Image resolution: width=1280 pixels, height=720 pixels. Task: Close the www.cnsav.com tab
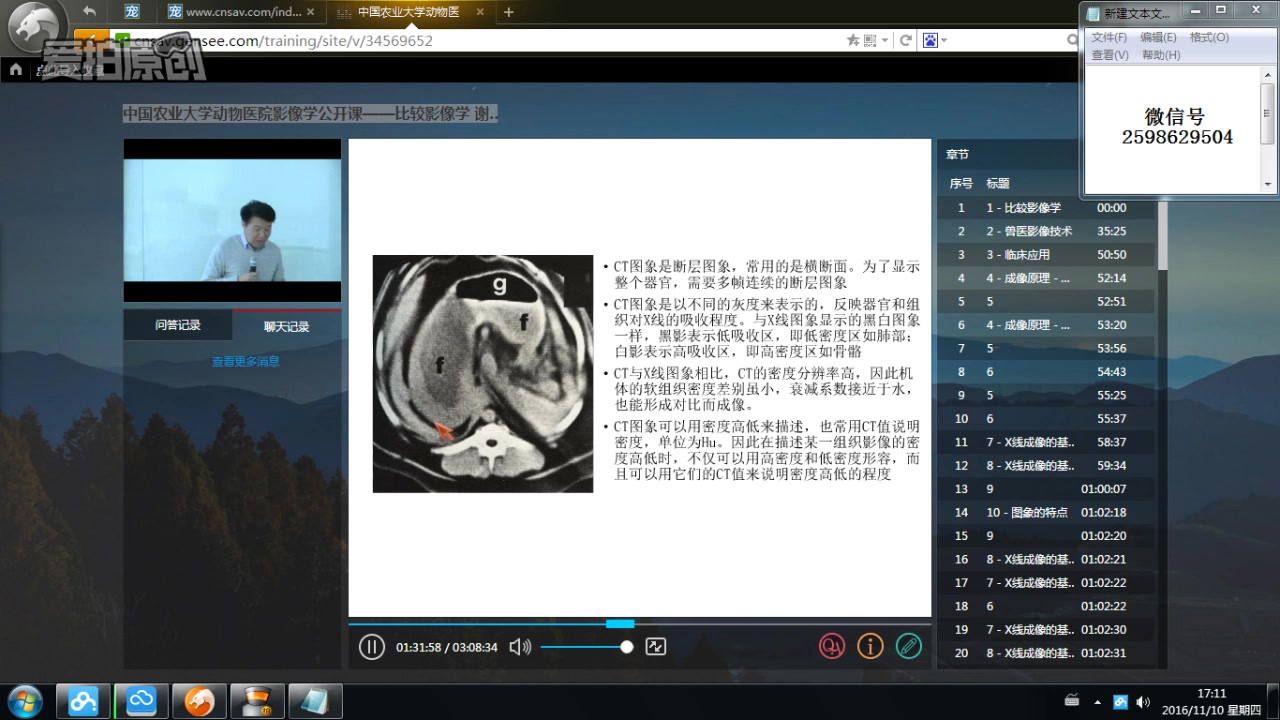click(x=310, y=12)
